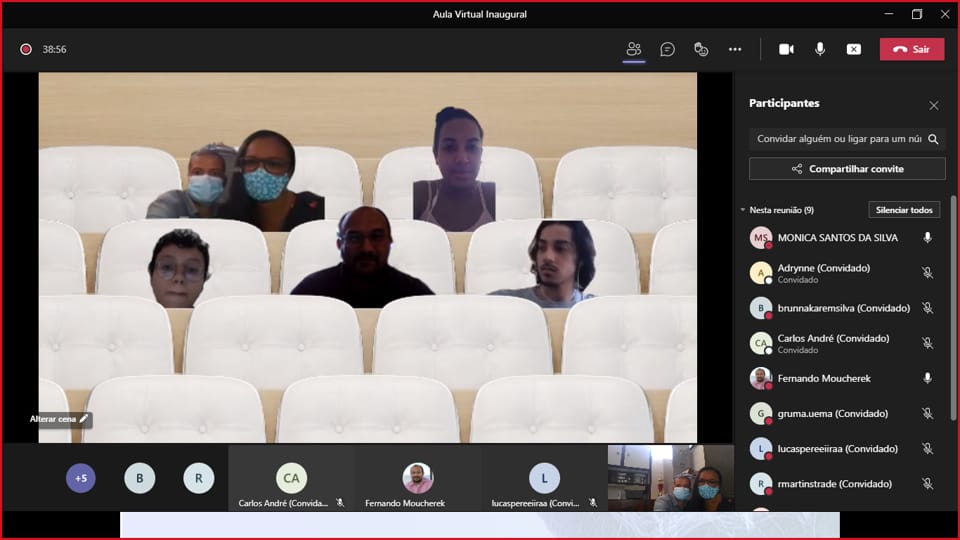Click Compartilhar convite button
960x540 pixels.
[847, 168]
